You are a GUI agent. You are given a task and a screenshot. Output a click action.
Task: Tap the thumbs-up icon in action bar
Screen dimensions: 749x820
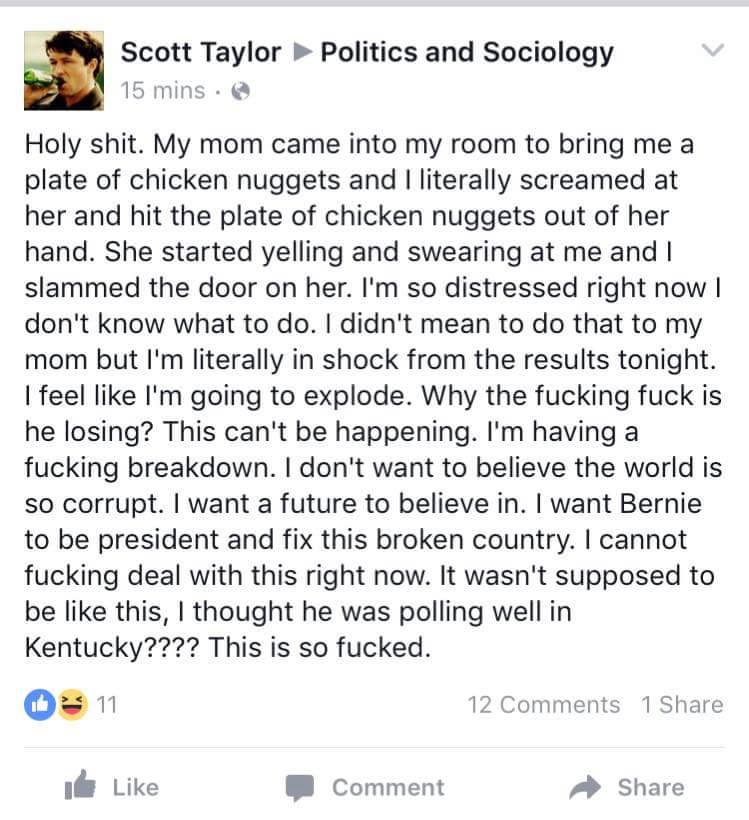[x=78, y=788]
